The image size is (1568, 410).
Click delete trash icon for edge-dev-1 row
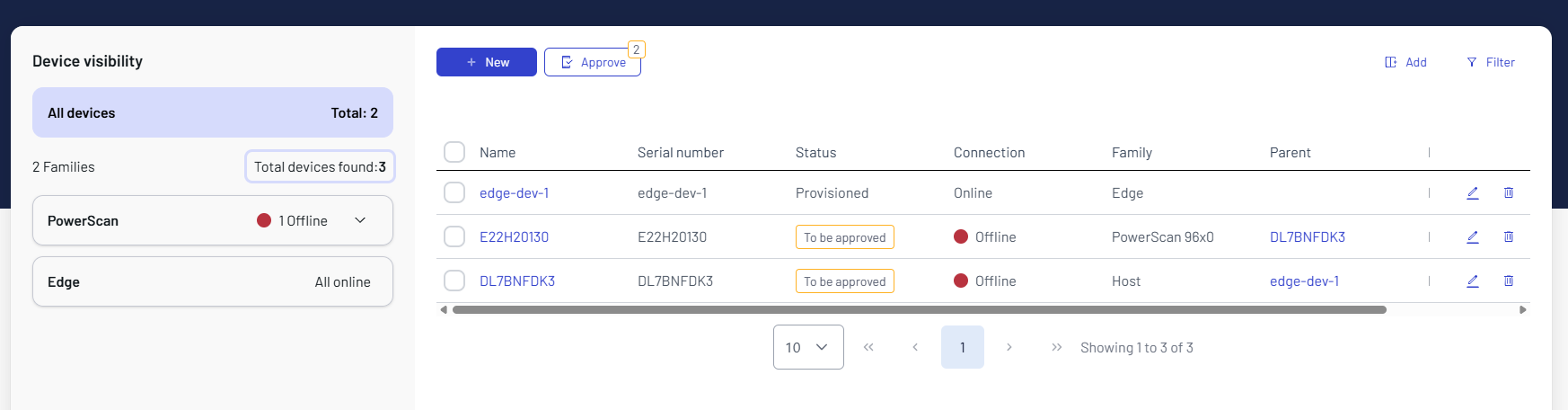click(x=1509, y=193)
